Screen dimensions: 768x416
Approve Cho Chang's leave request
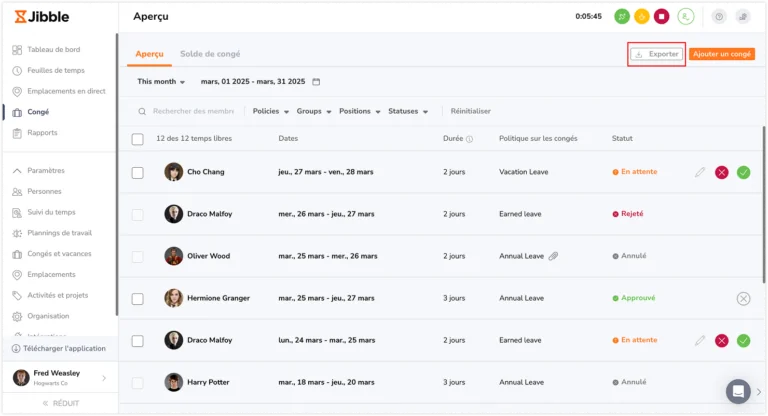[x=744, y=172]
